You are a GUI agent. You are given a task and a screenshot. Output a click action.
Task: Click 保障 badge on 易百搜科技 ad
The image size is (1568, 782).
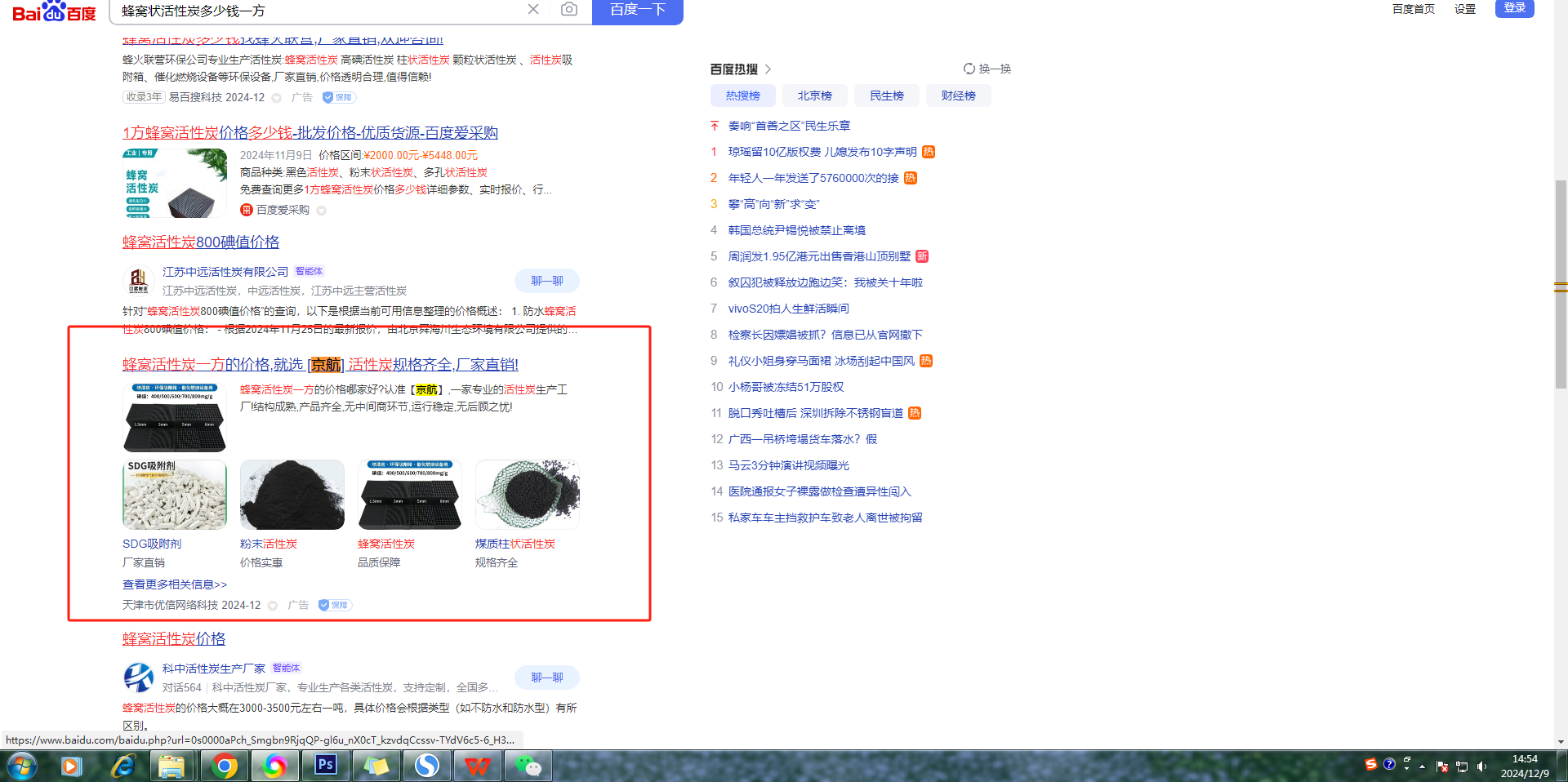(339, 97)
